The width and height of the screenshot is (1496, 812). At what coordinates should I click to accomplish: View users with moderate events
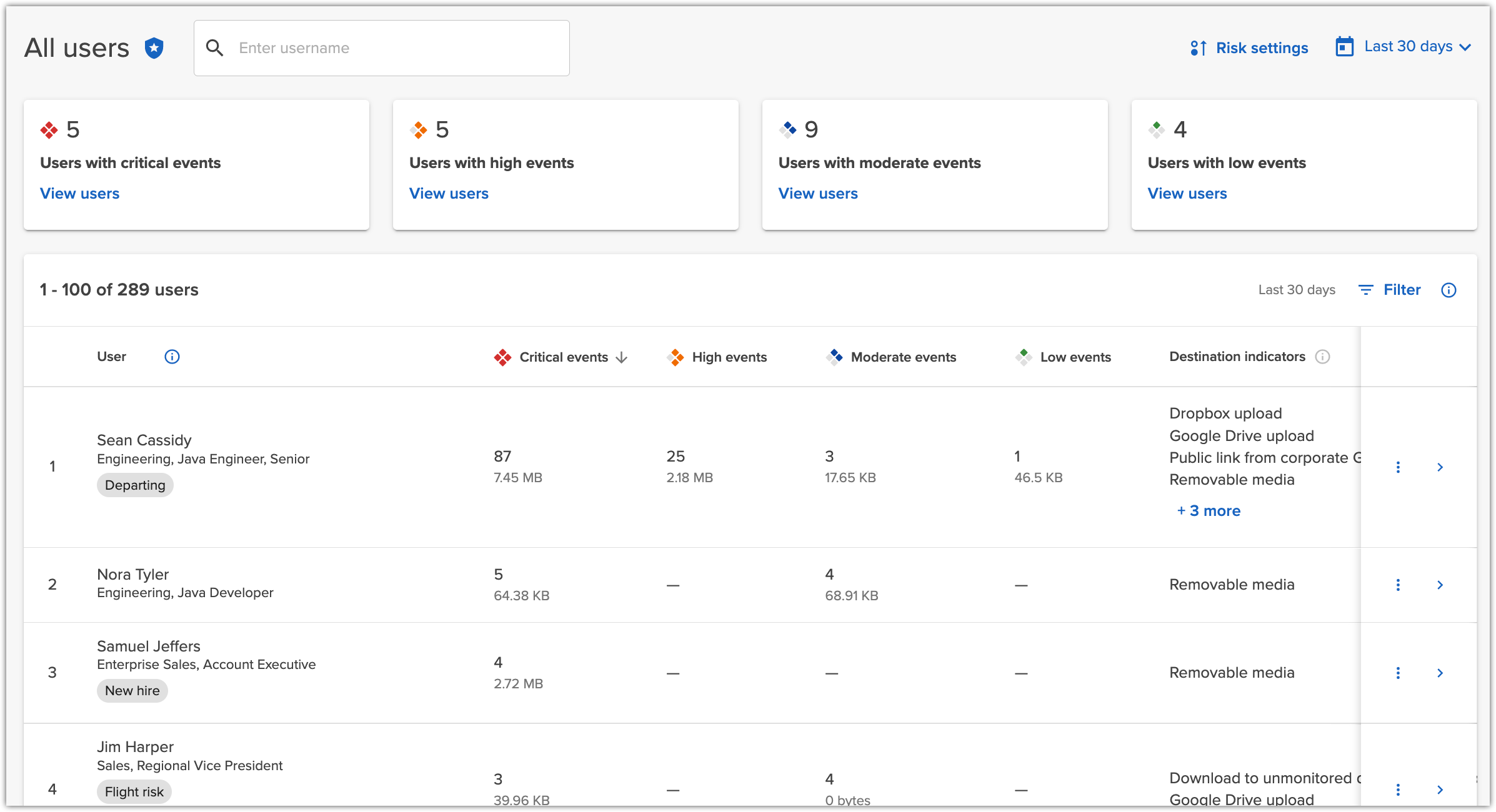[817, 194]
